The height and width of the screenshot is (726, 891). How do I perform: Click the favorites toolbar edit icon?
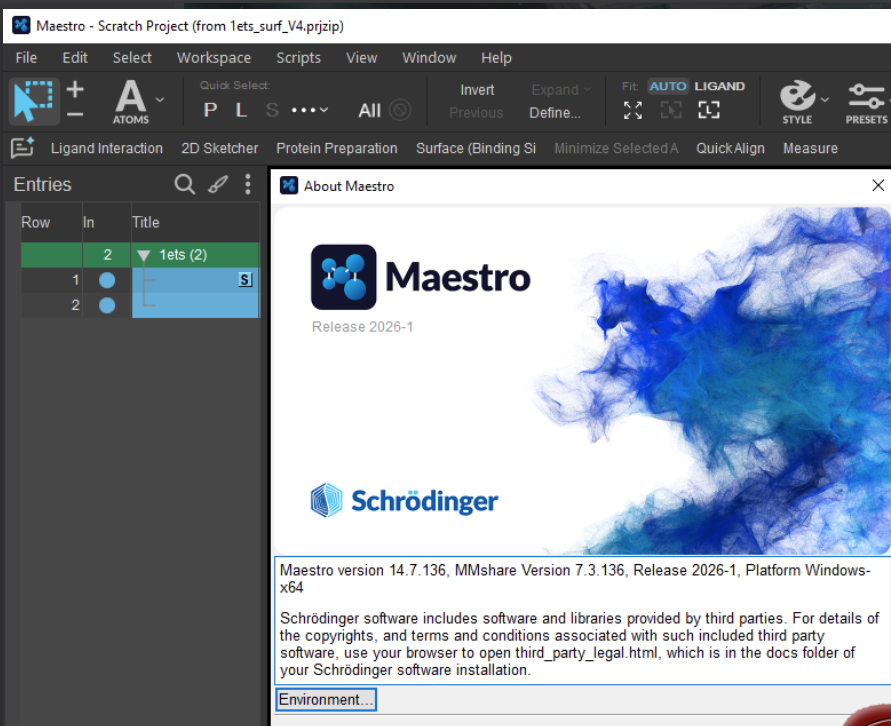tap(22, 148)
